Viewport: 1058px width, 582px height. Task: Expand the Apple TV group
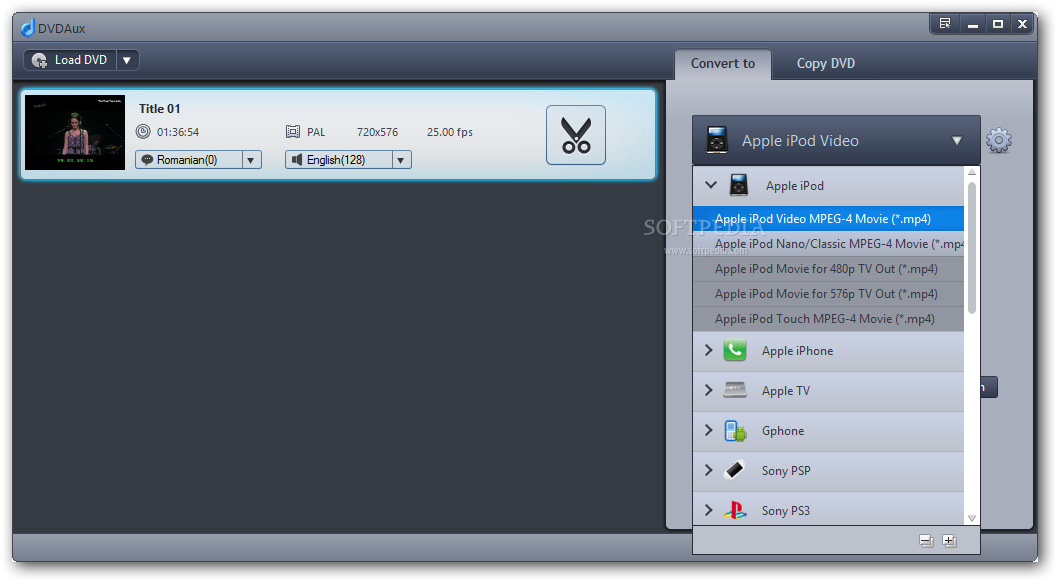click(x=708, y=390)
